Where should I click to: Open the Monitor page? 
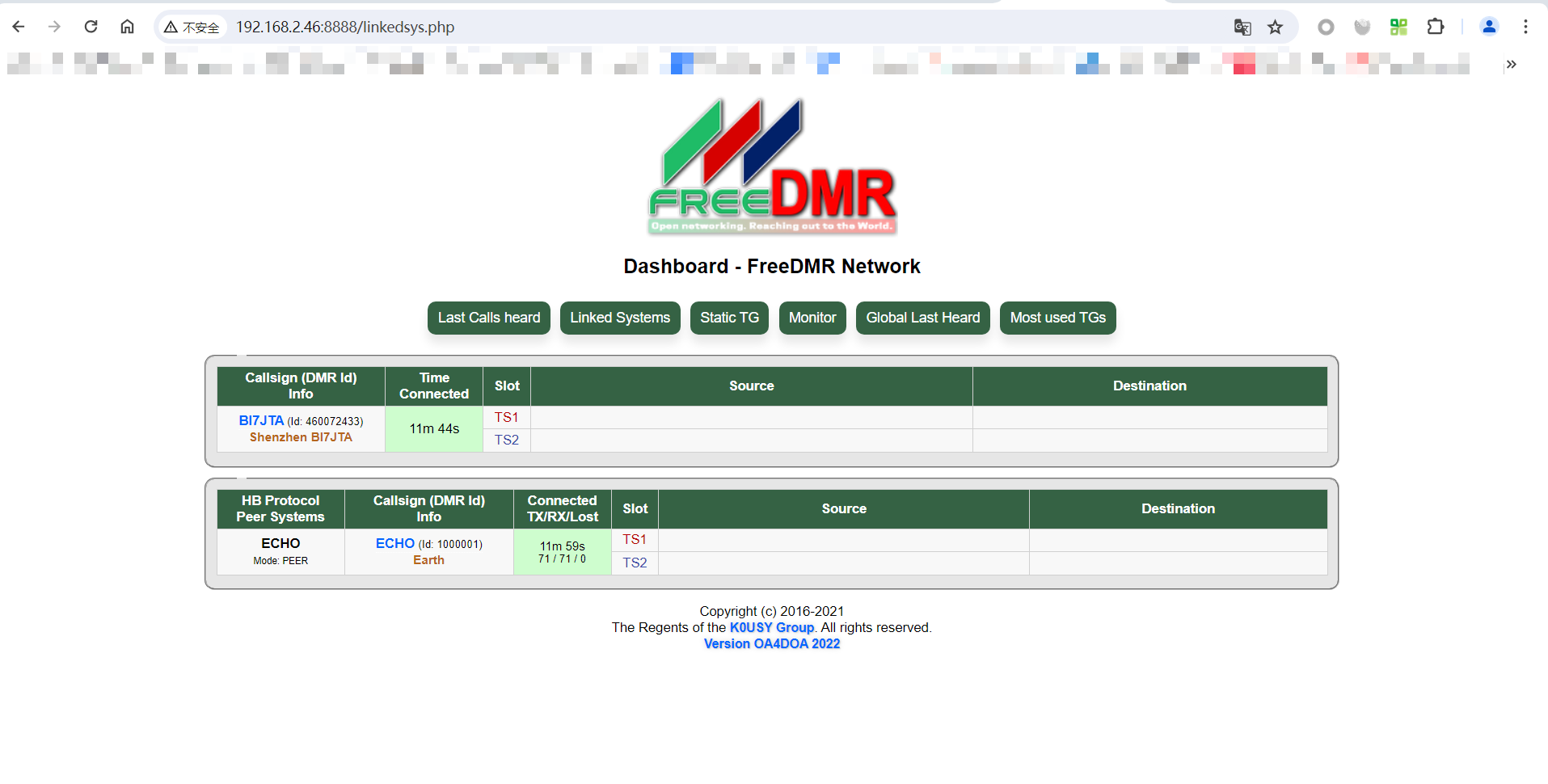point(812,318)
